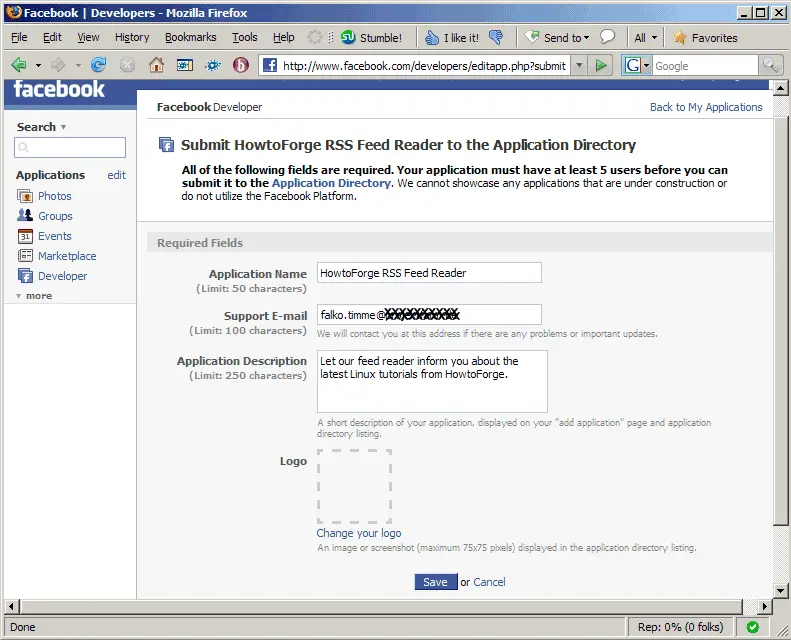
Task: Click the thumbs-up 'I like it!' icon
Action: point(432,37)
